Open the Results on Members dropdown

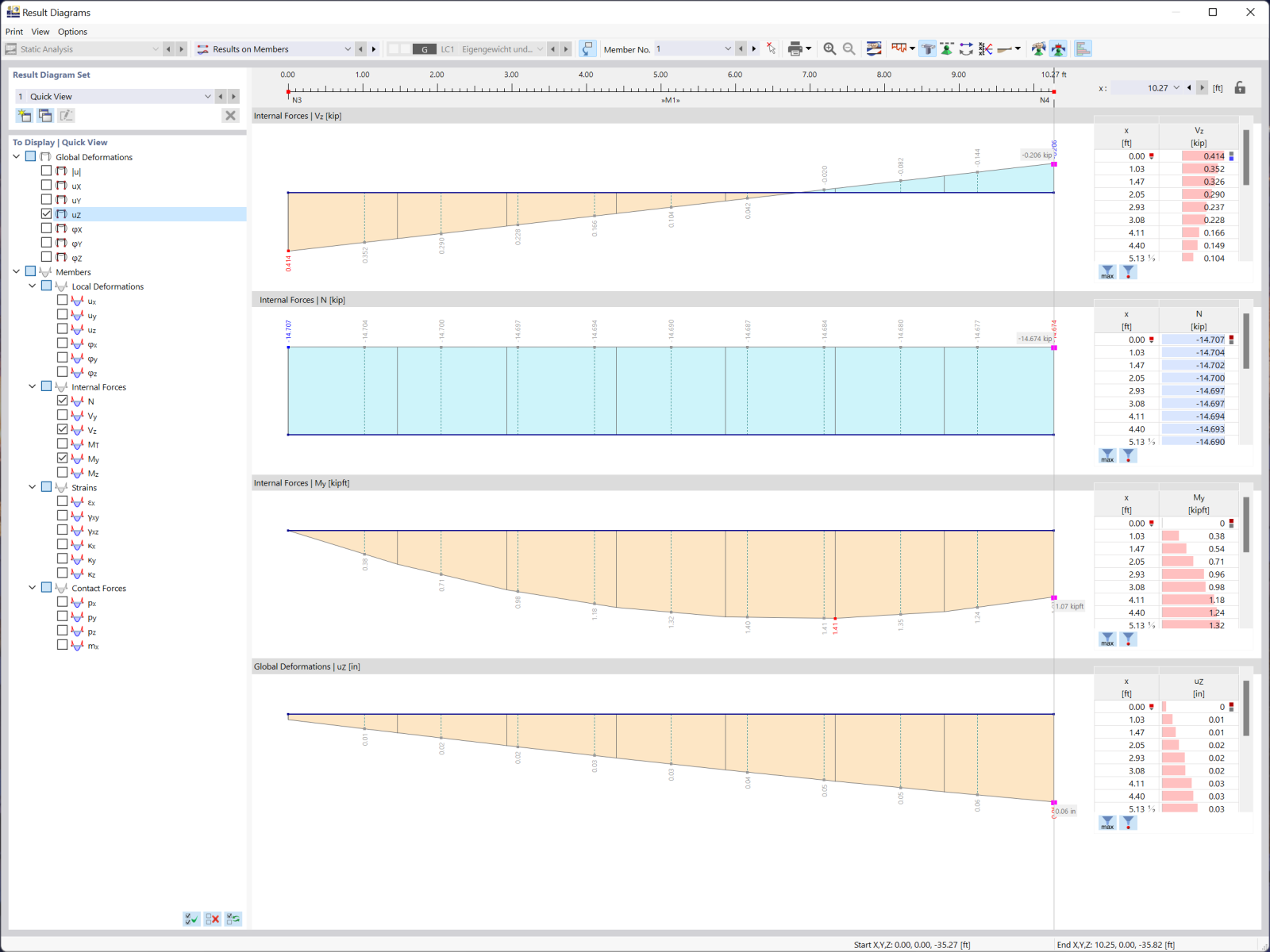pos(348,48)
